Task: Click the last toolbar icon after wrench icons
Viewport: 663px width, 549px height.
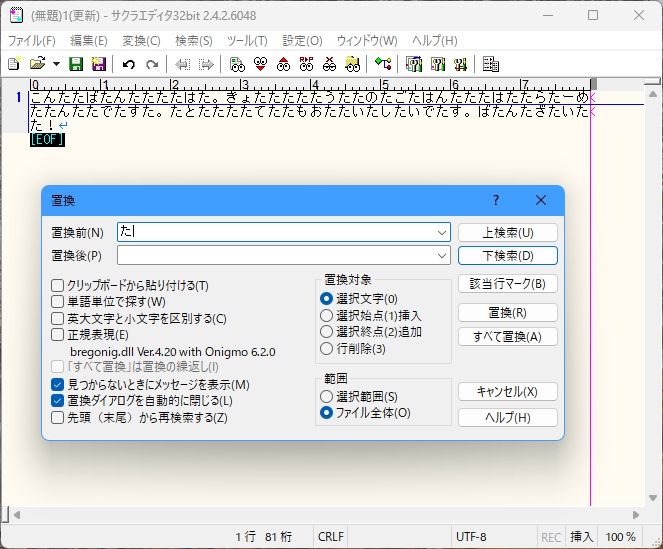Action: click(x=490, y=64)
